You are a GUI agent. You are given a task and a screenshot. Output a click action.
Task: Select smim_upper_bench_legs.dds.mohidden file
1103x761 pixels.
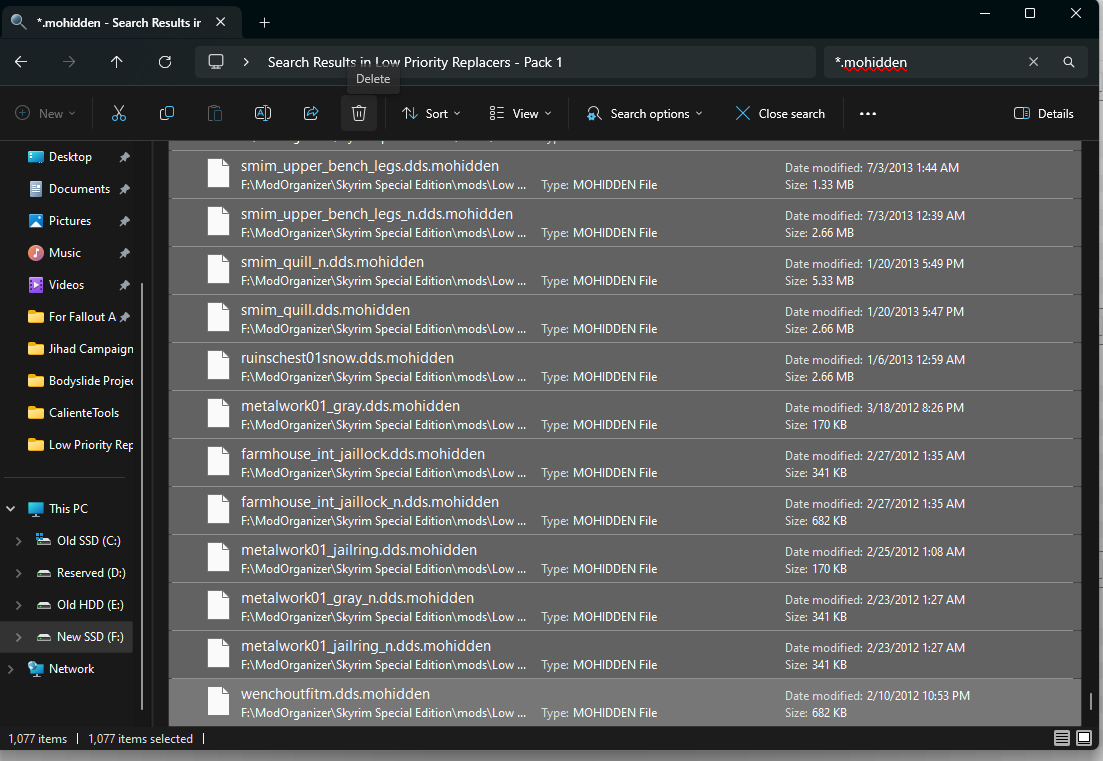click(625, 174)
